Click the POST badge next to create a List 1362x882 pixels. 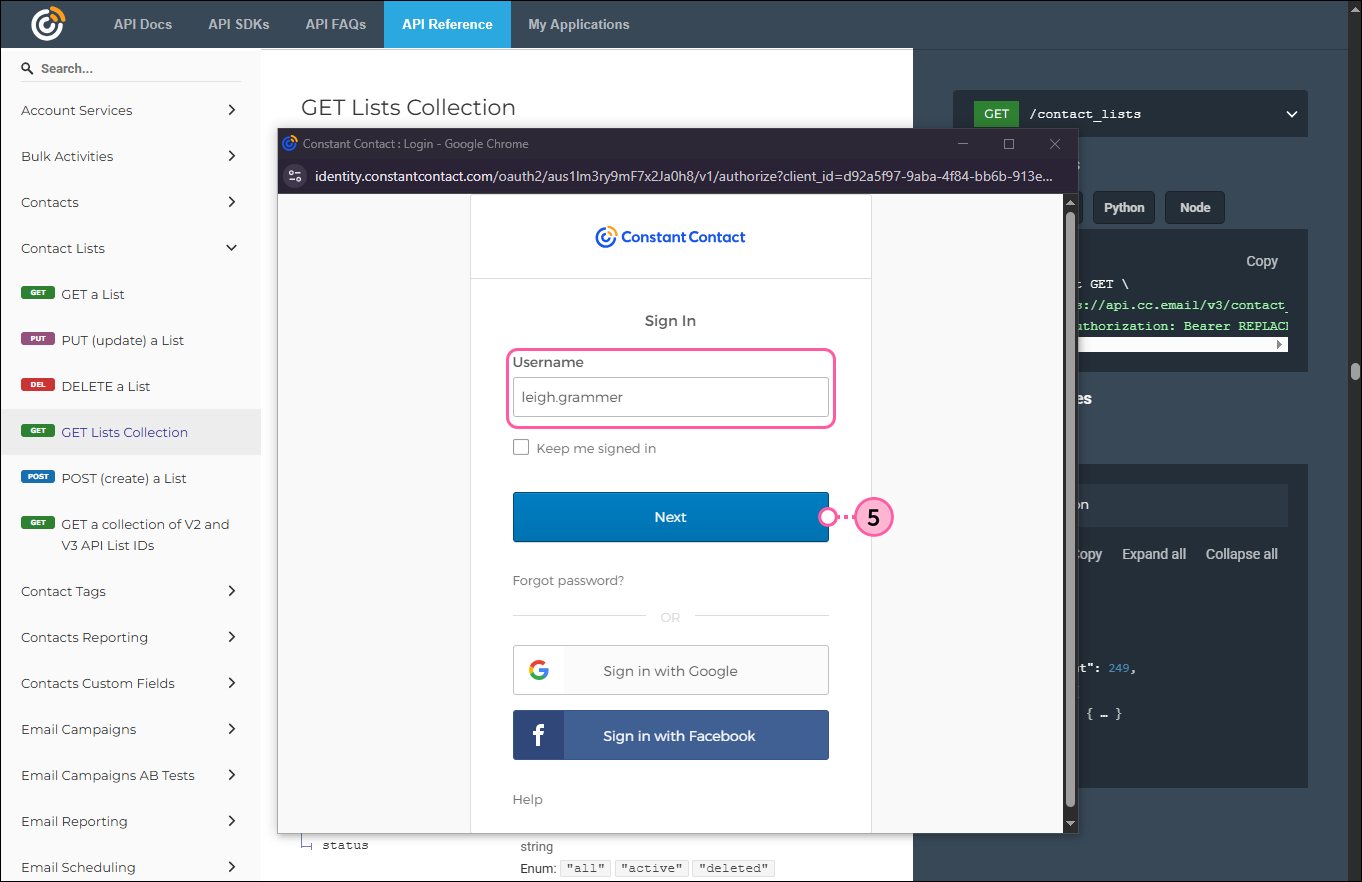point(37,477)
